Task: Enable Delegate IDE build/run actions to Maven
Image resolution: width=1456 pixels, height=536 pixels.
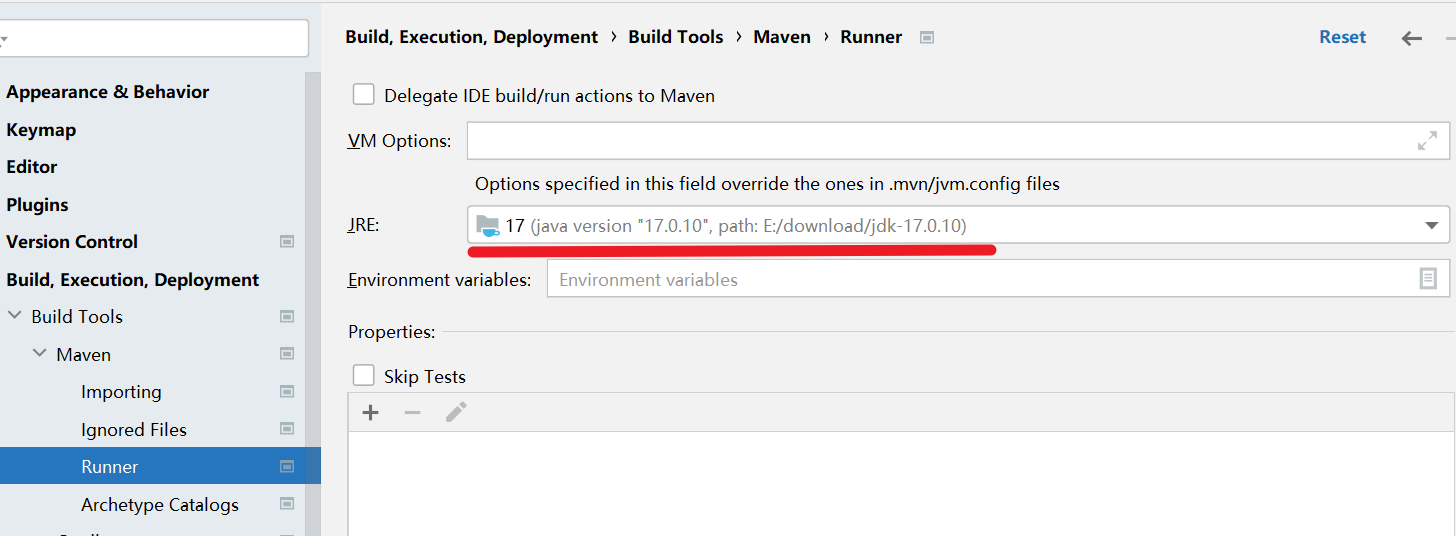Action: point(364,95)
